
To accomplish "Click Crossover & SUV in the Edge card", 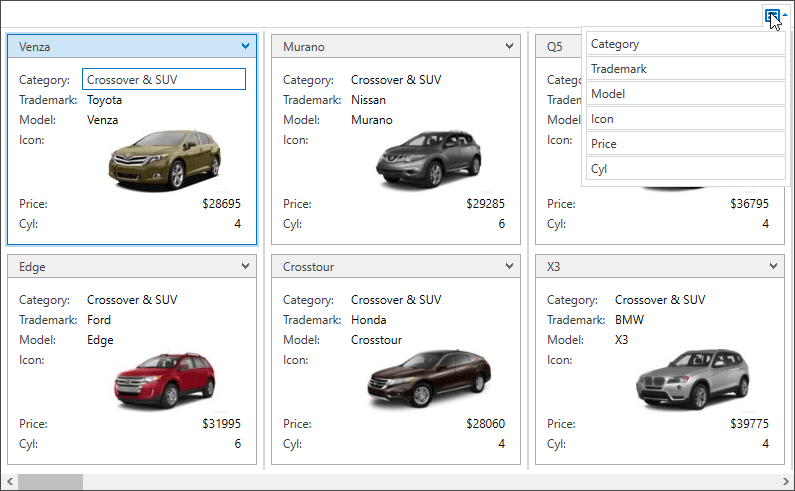I will click(132, 300).
